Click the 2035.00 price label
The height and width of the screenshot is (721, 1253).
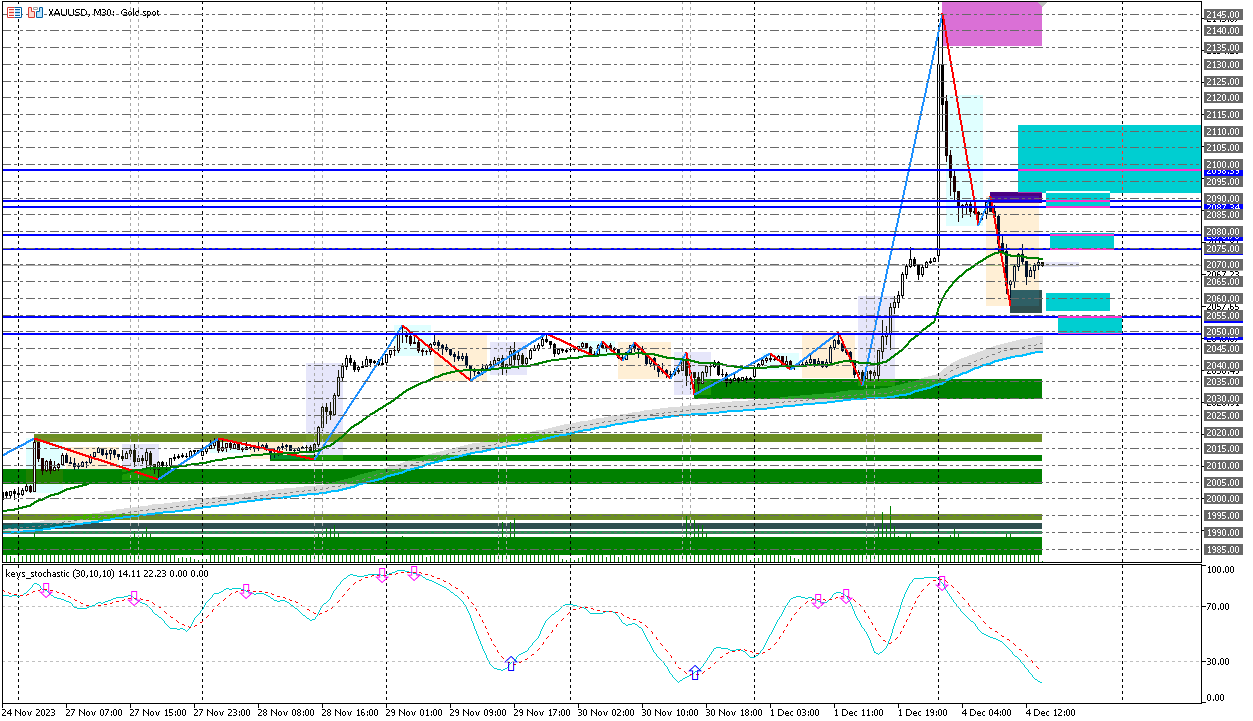[1224, 382]
